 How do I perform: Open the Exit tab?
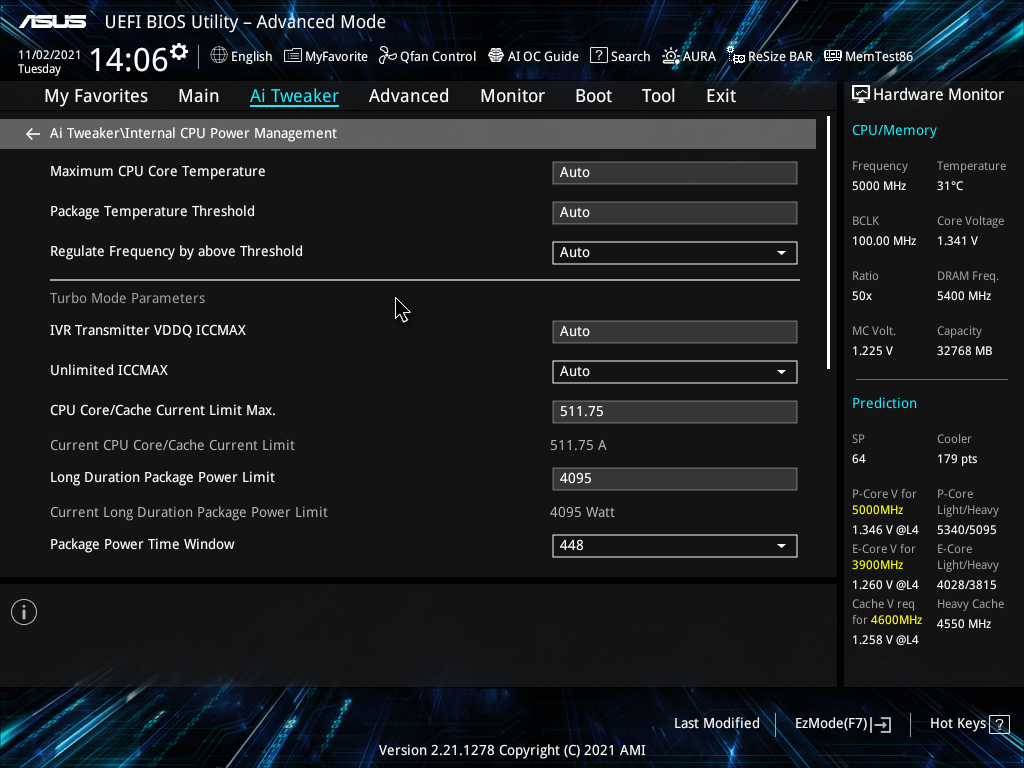pos(721,96)
